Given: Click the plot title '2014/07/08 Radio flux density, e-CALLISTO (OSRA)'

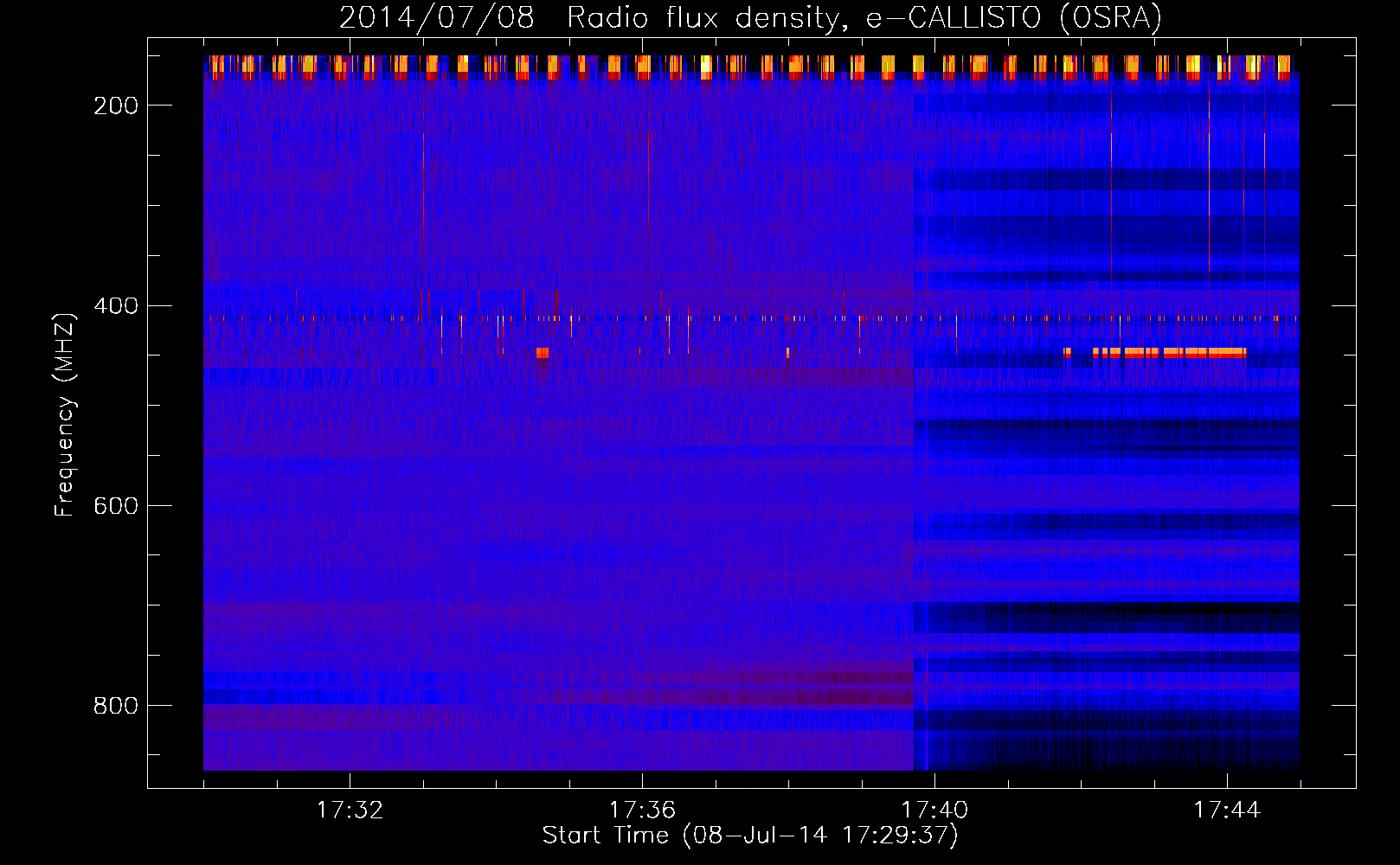Looking at the screenshot, I should 750,17.
